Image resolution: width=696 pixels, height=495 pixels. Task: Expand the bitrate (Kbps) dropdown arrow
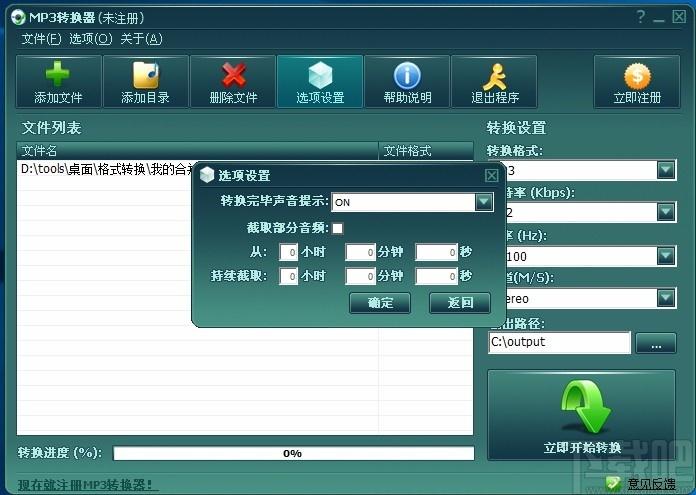tap(666, 212)
